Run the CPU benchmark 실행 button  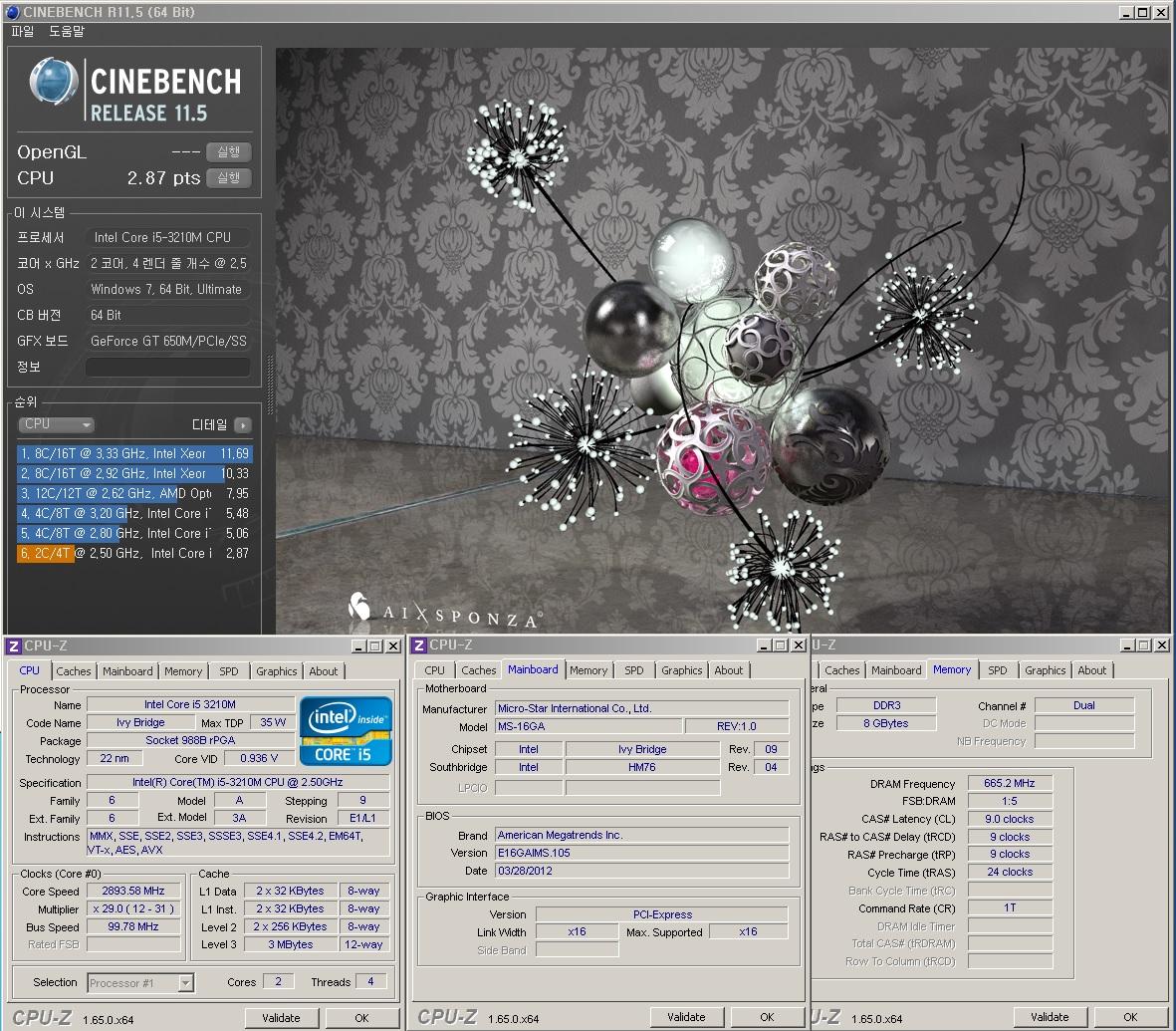point(229,178)
